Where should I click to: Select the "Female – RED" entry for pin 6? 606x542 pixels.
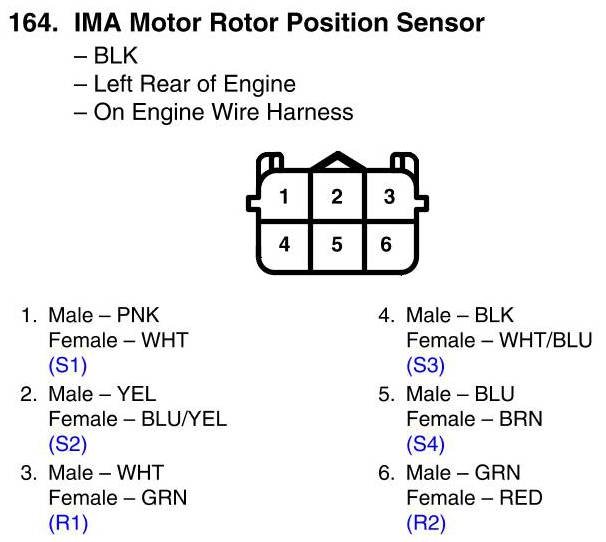pos(474,497)
